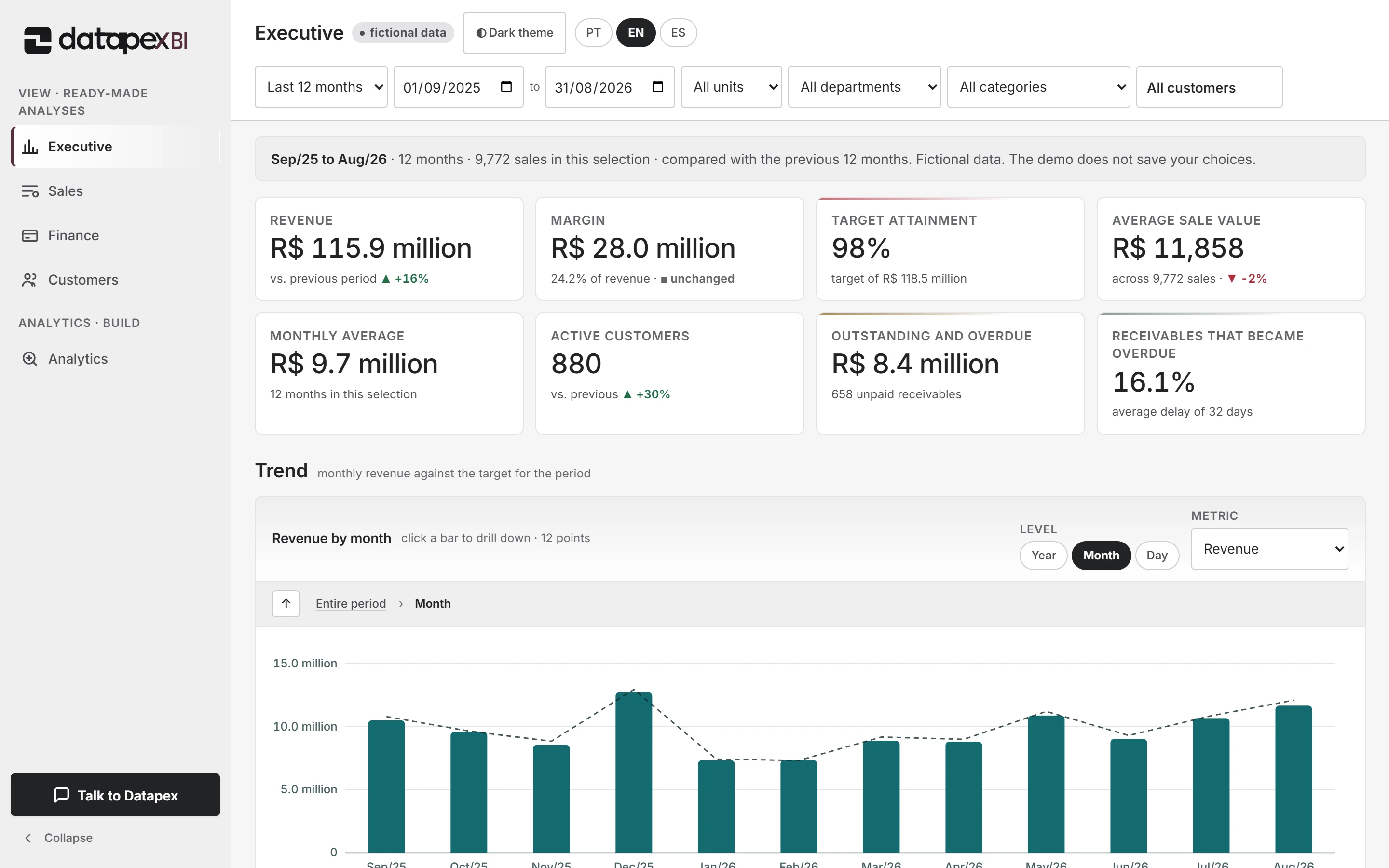
Task: Go to Customers view in sidebar
Action: 115,280
